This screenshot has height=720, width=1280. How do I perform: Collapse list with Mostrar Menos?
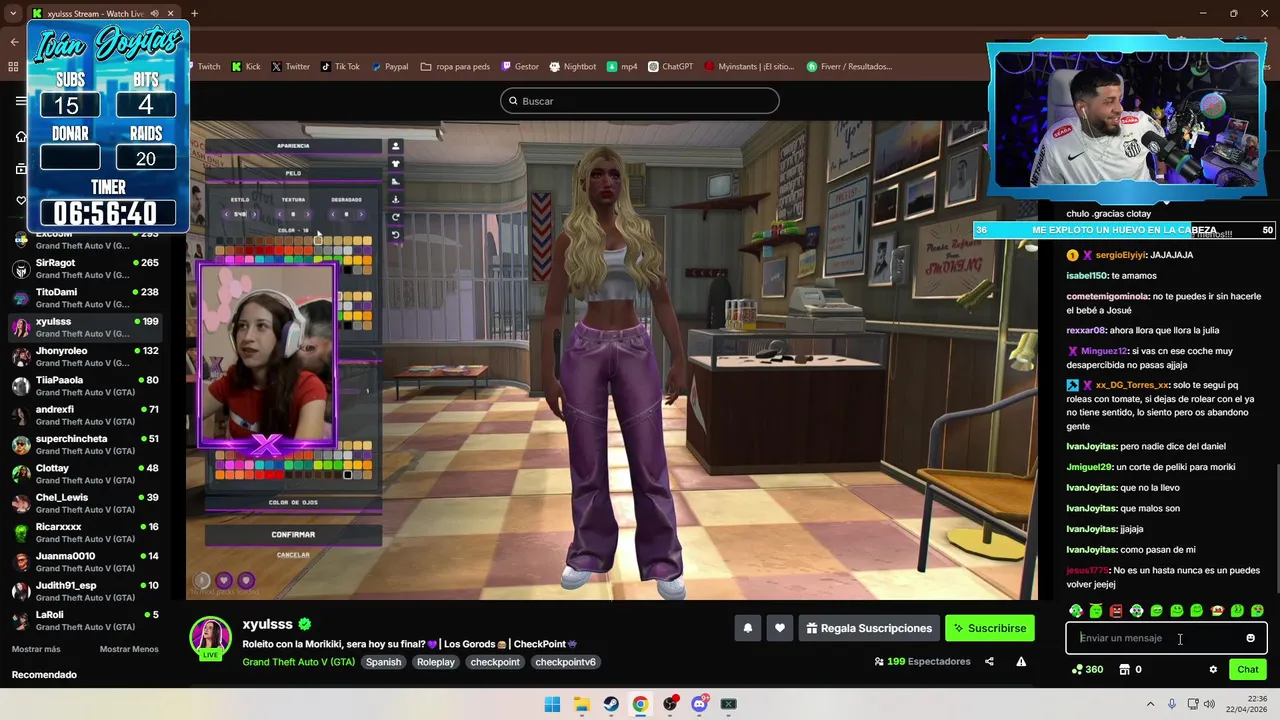(x=129, y=649)
